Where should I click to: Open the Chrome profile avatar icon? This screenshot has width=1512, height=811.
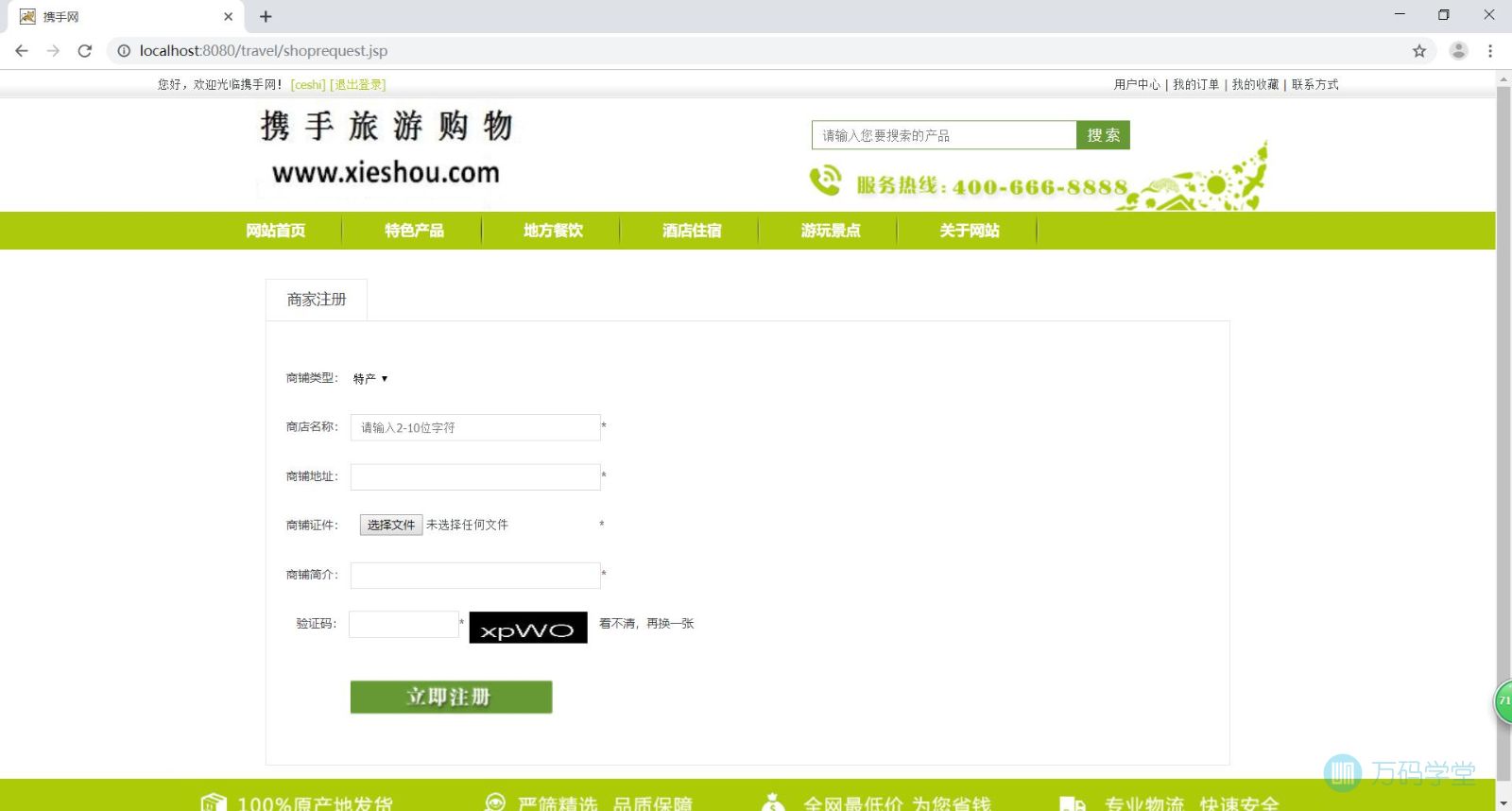tap(1458, 51)
